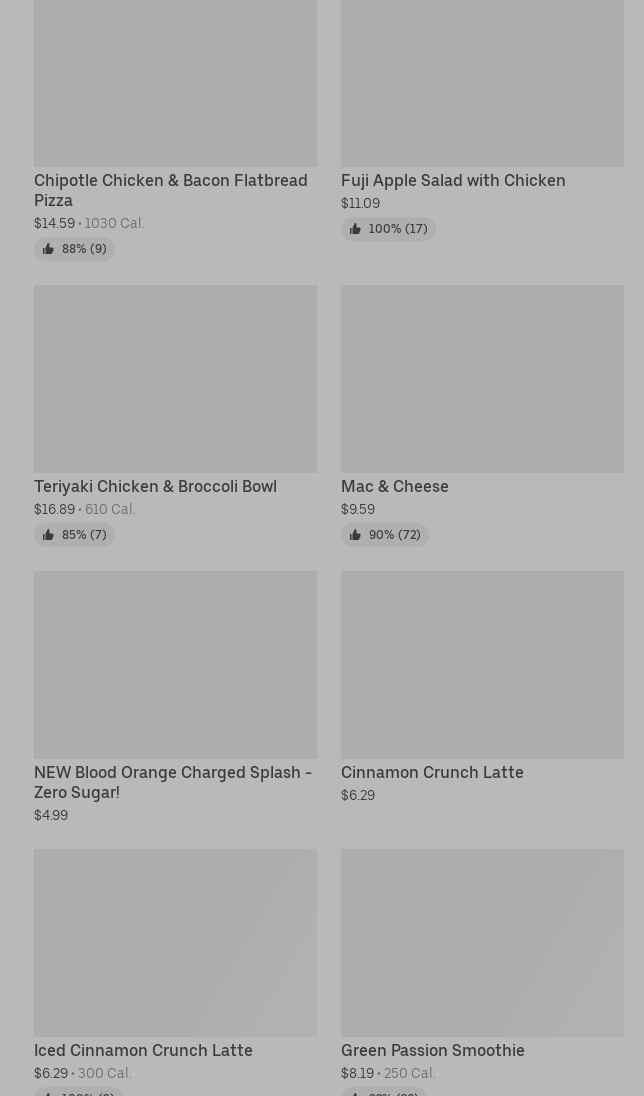Open Chipotle Chicken & Bacon Flatbread Pizza title
The image size is (644, 1096).
pyautogui.click(x=170, y=190)
